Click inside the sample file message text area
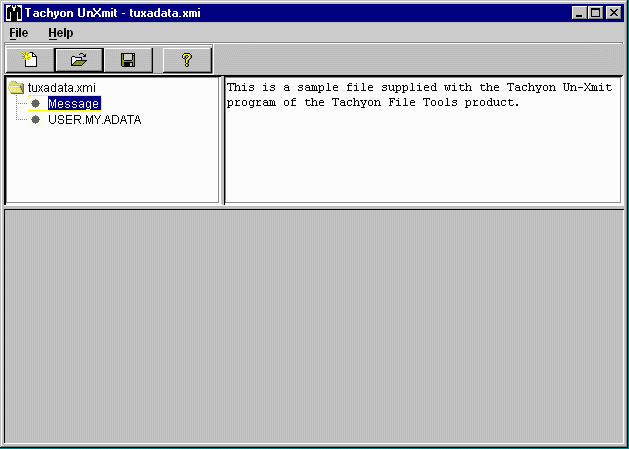The width and height of the screenshot is (629, 449). pyautogui.click(x=422, y=140)
